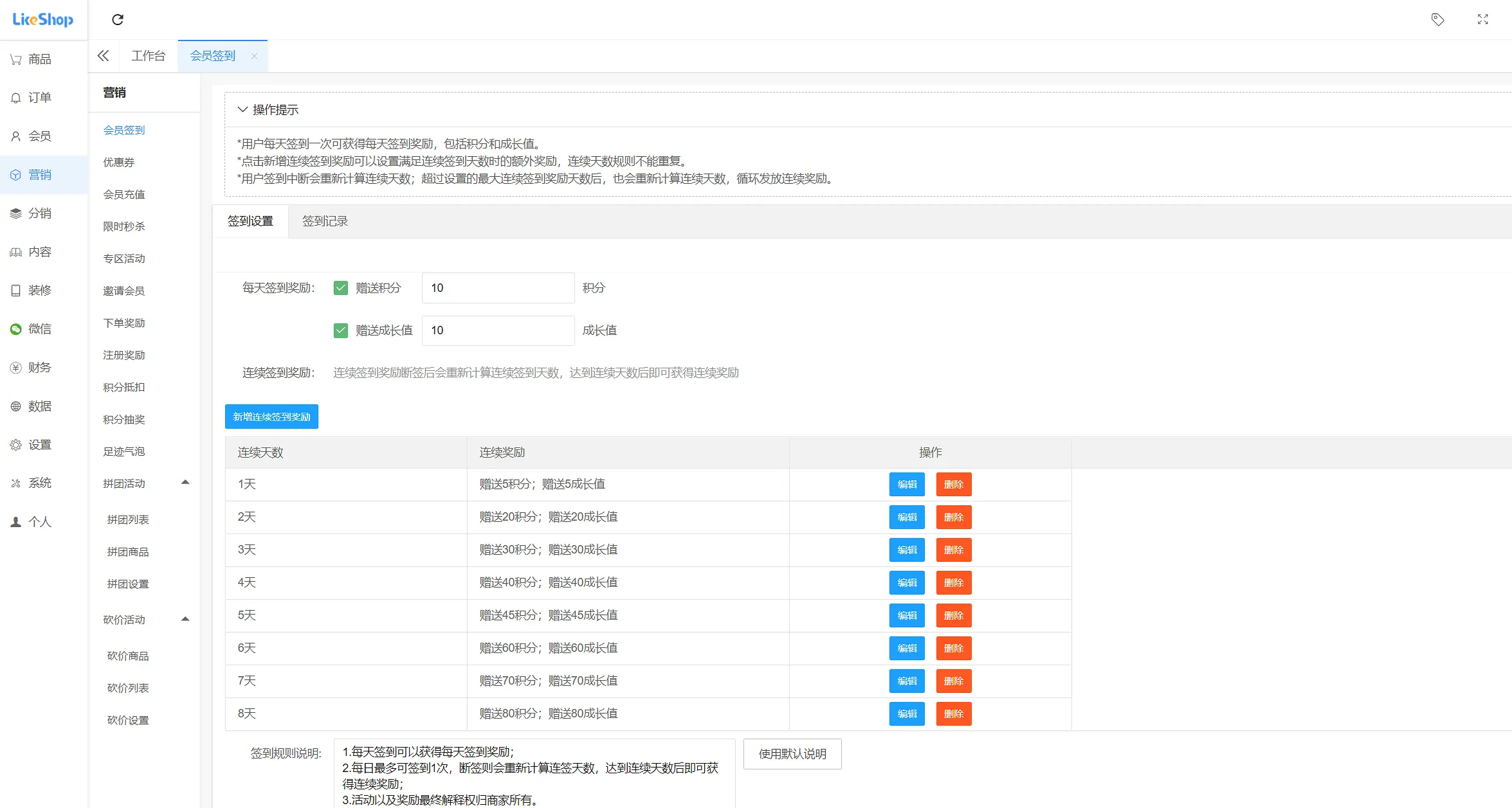This screenshot has width=1512, height=808.
Task: Switch to the 签到记录 tab
Action: pos(325,220)
